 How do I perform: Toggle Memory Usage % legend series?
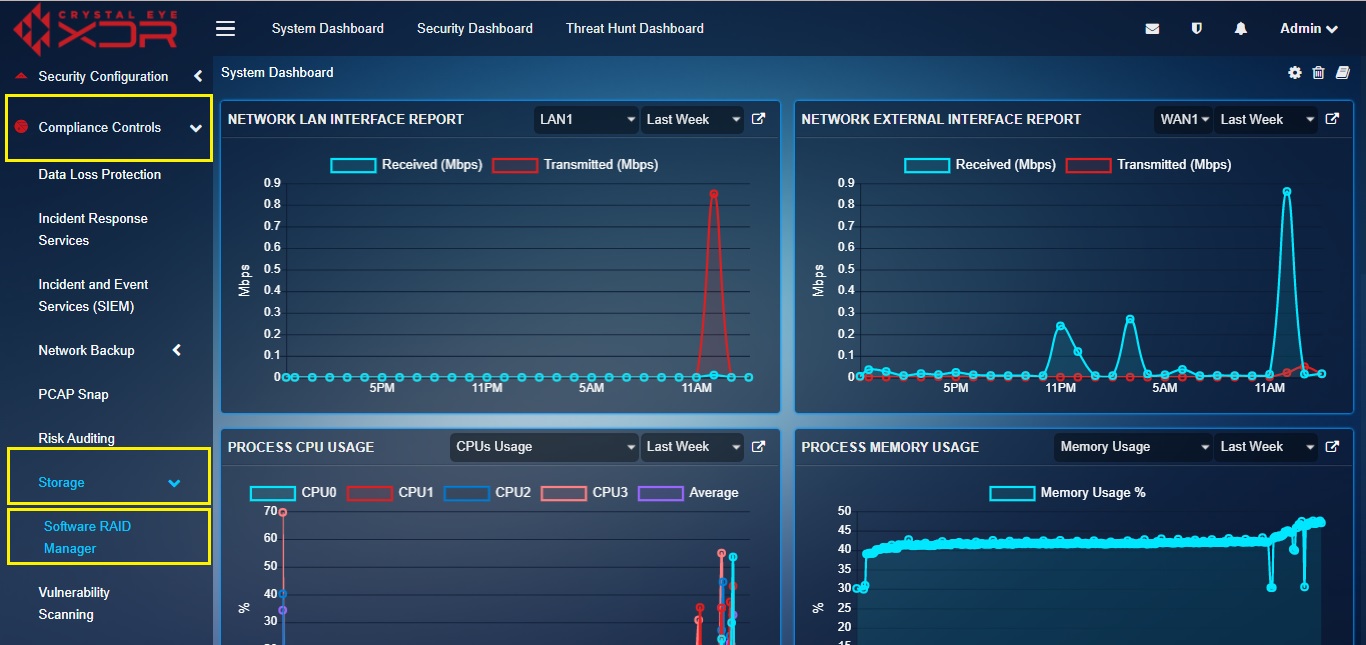[x=1067, y=493]
